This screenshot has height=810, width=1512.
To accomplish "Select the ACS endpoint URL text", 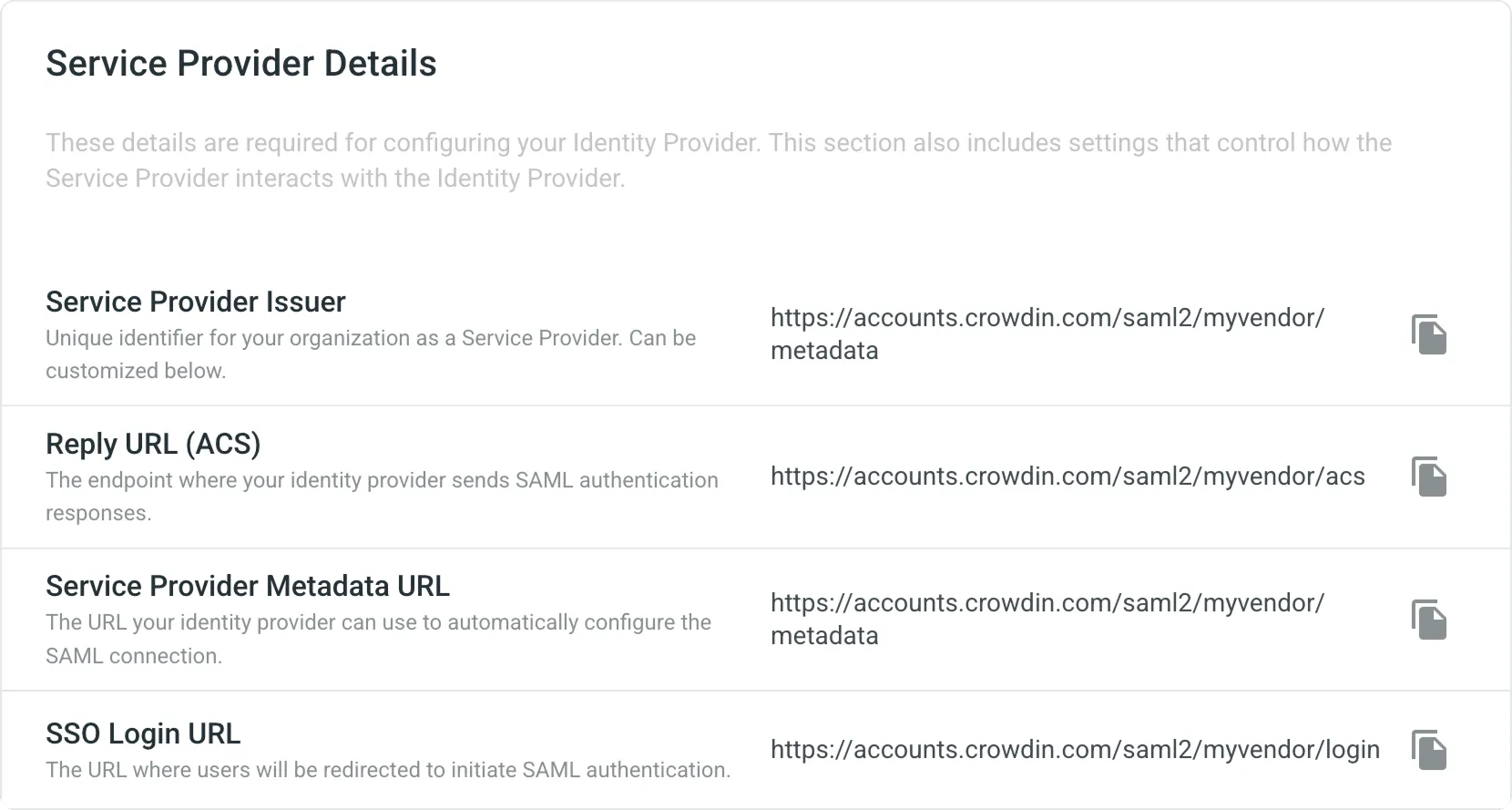I will coord(1067,477).
